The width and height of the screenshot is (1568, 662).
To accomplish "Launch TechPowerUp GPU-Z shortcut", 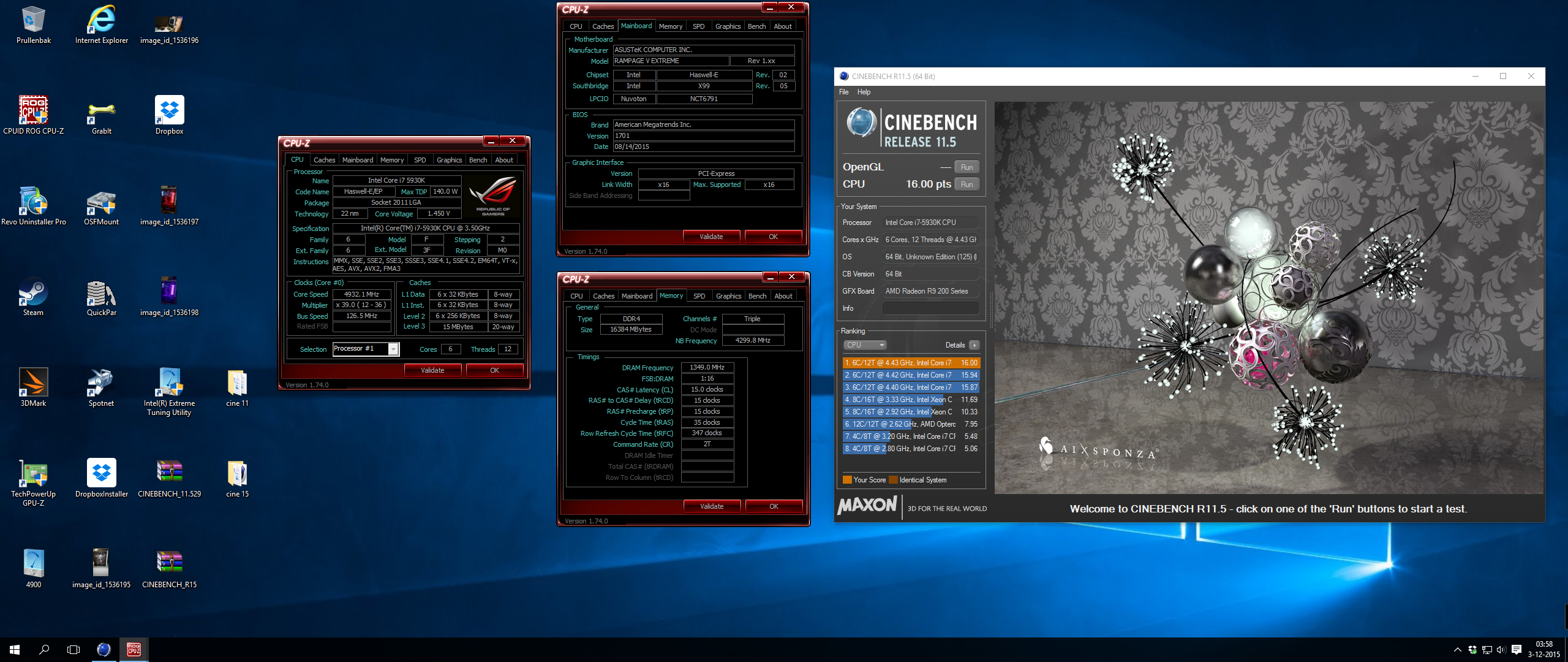I will [x=33, y=483].
